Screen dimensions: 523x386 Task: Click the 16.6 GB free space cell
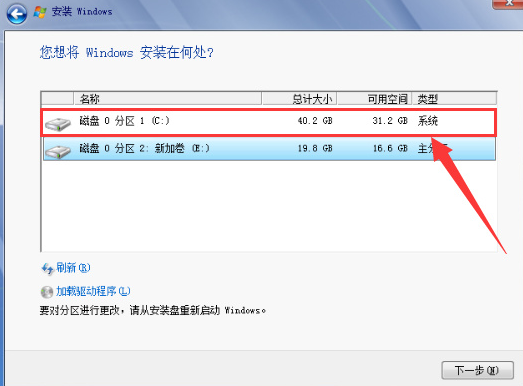coord(390,148)
